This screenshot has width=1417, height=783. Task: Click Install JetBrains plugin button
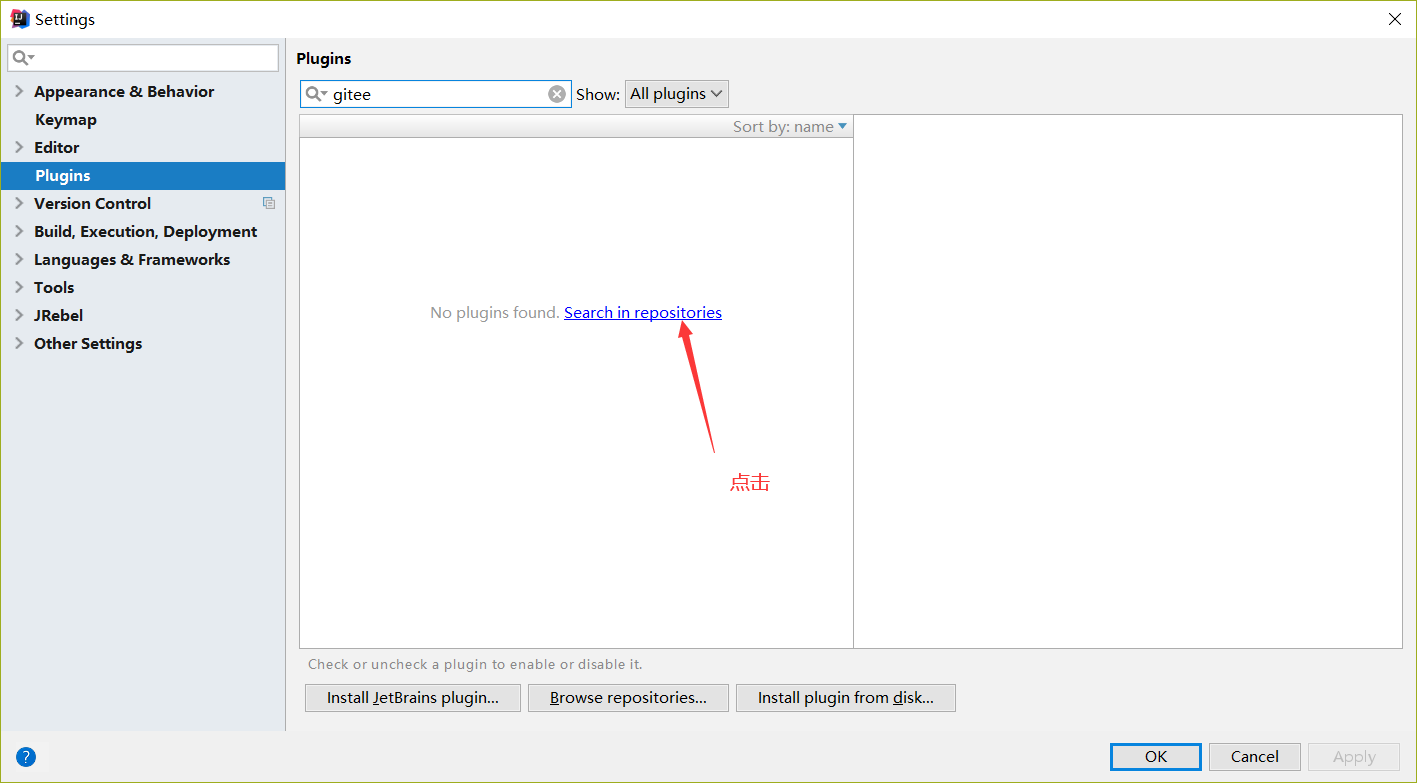coord(413,698)
